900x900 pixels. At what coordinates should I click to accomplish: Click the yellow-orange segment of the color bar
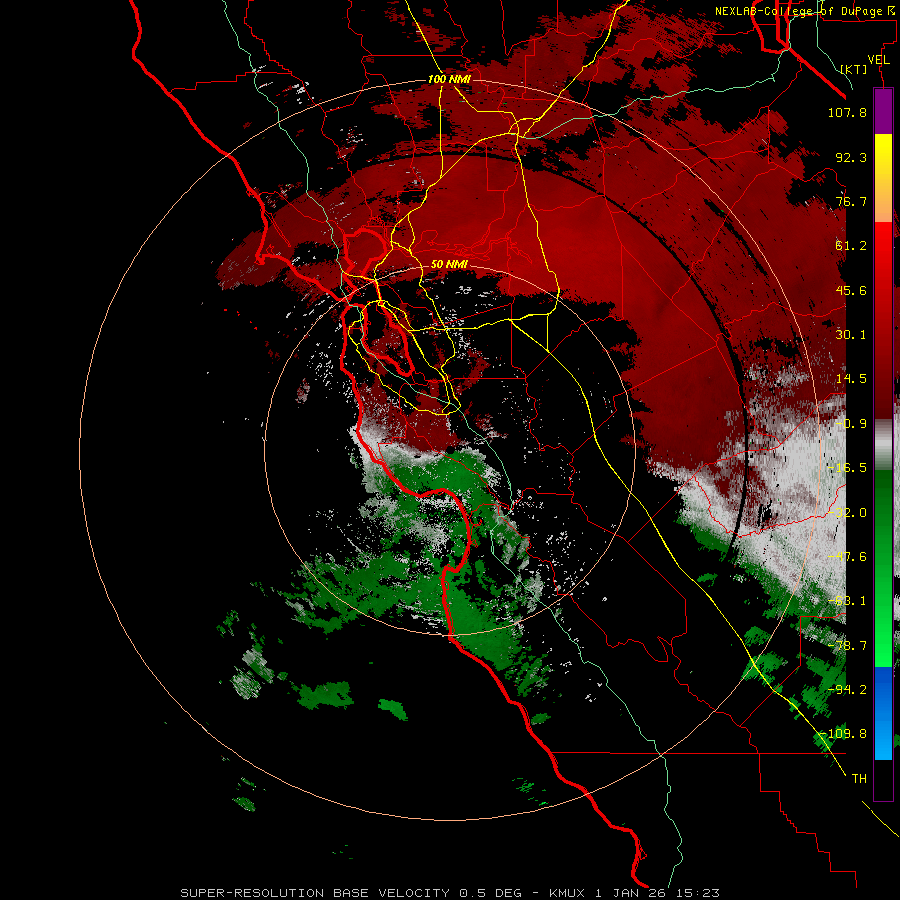coord(883,178)
